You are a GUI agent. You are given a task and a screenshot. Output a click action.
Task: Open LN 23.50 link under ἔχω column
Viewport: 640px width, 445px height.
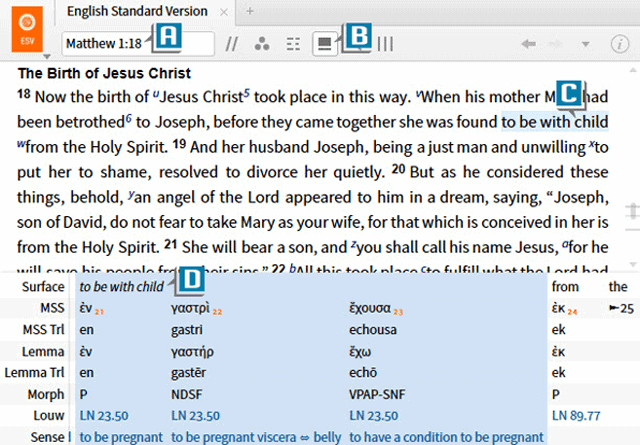(x=373, y=416)
